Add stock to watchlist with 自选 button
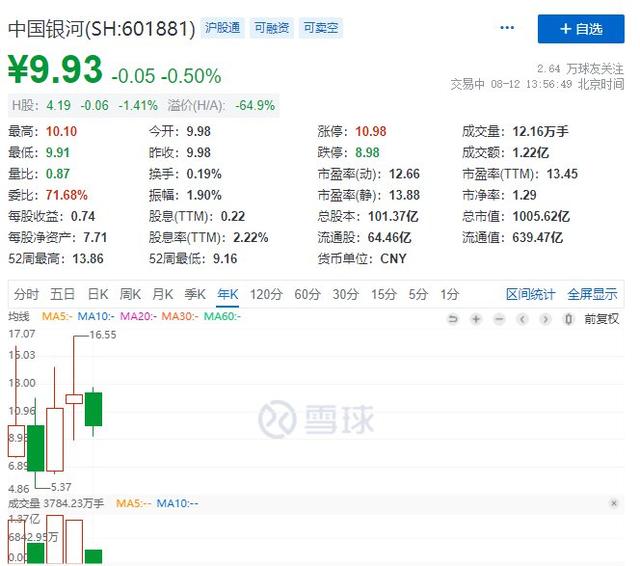 click(x=581, y=29)
